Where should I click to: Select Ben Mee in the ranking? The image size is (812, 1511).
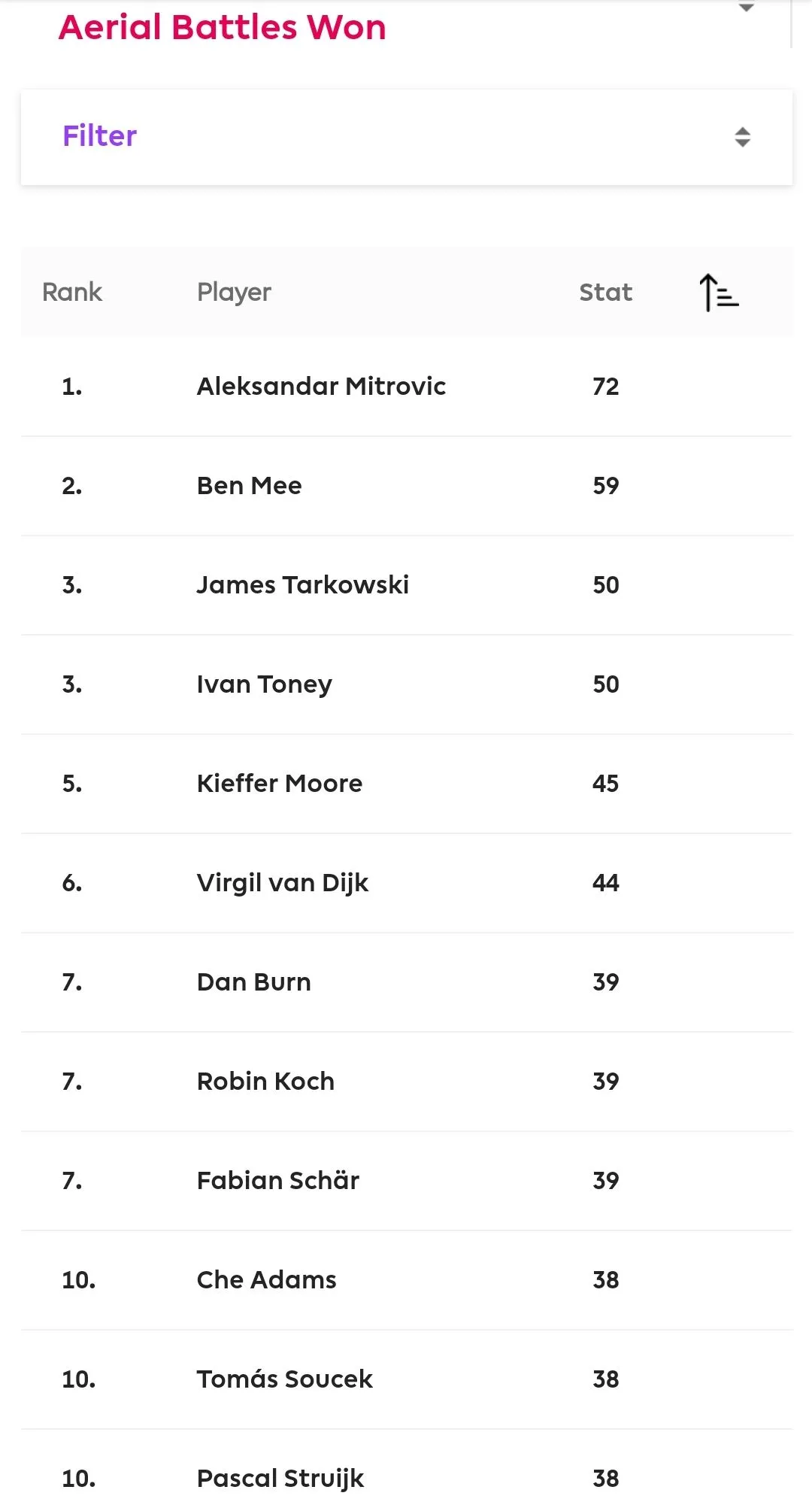click(249, 486)
